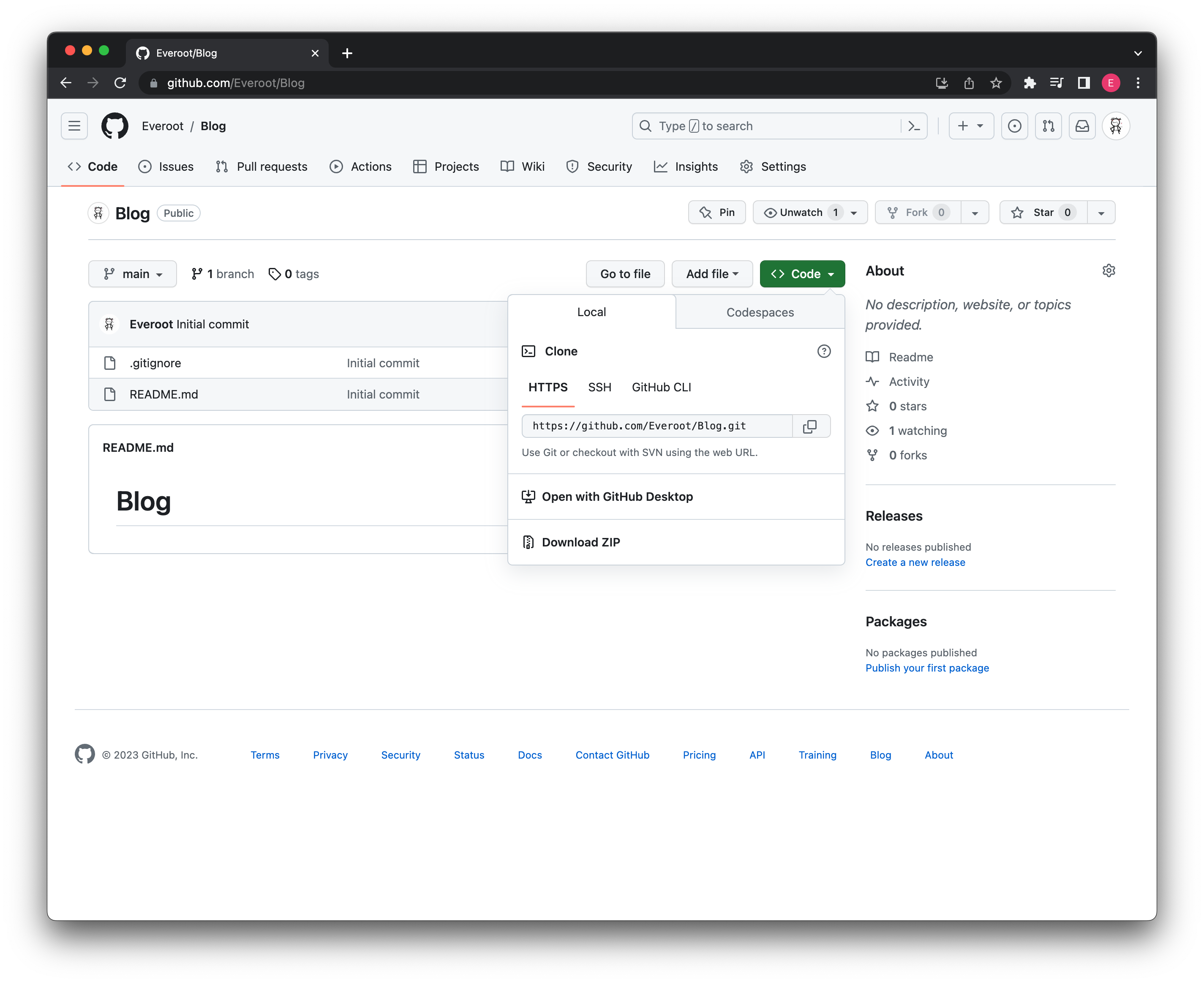
Task: Toggle Unwatch to watch repository
Action: pos(800,212)
